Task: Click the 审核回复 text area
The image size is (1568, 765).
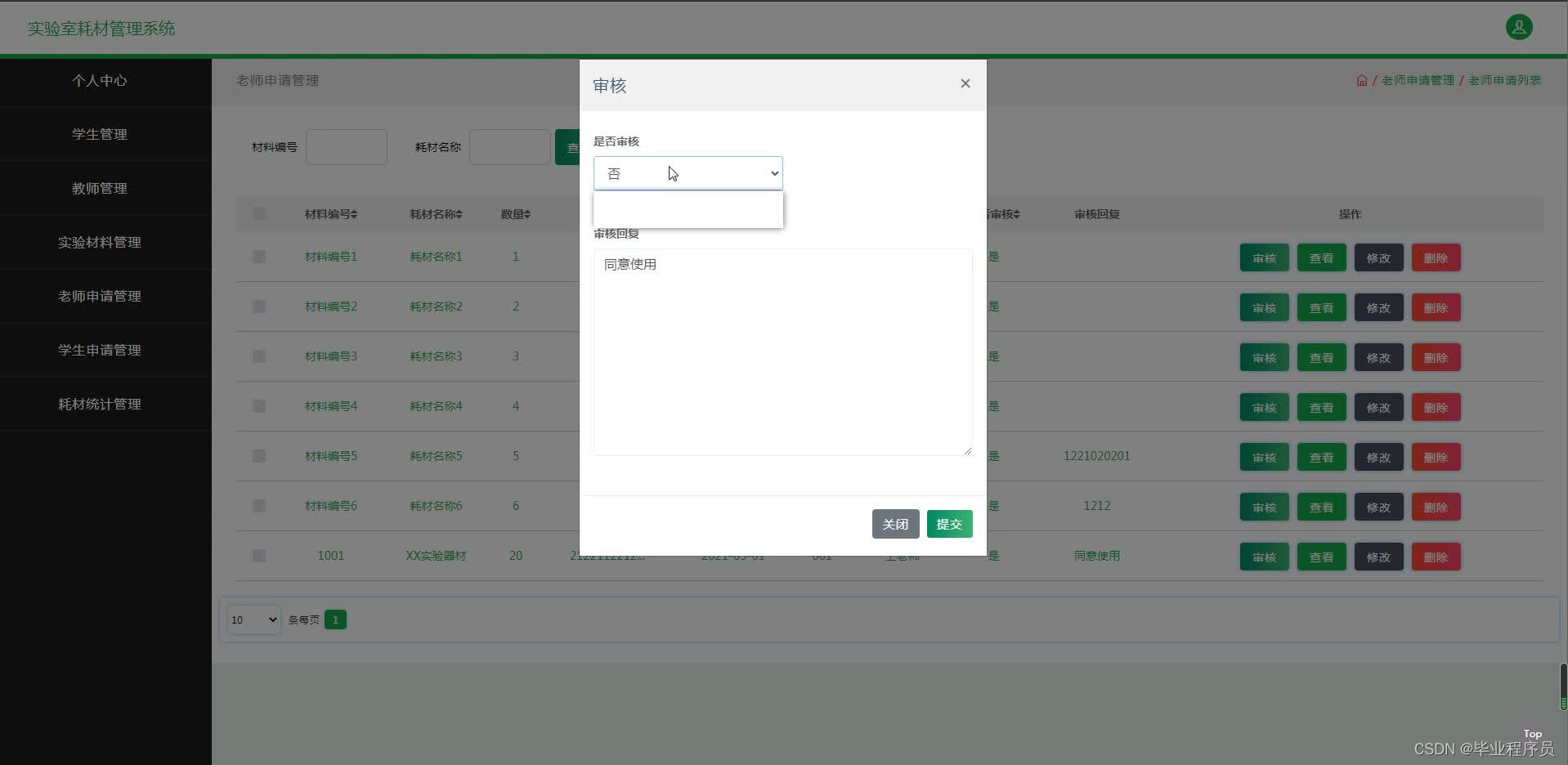Action: coord(782,352)
